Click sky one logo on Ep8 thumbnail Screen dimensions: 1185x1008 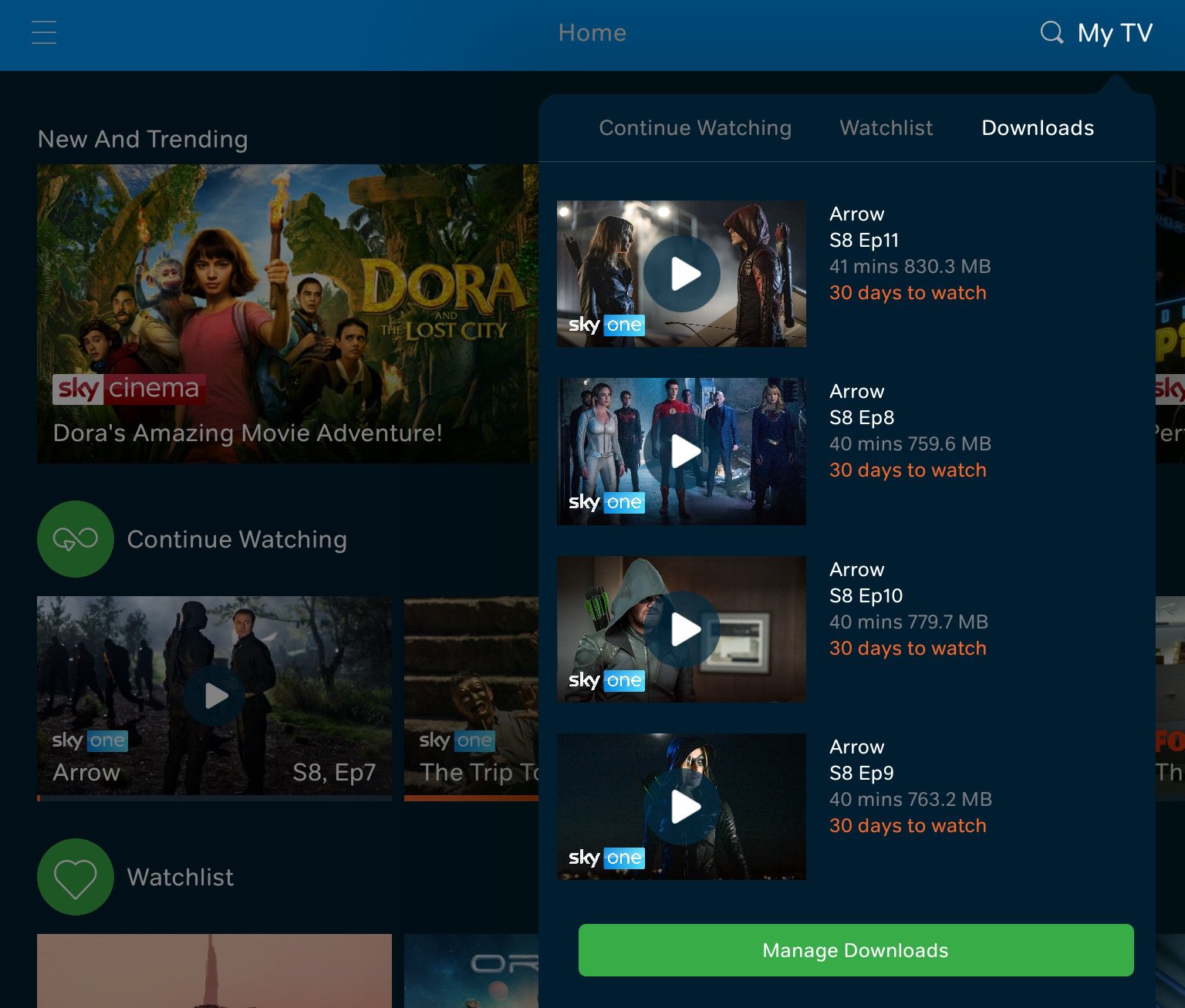[x=606, y=502]
